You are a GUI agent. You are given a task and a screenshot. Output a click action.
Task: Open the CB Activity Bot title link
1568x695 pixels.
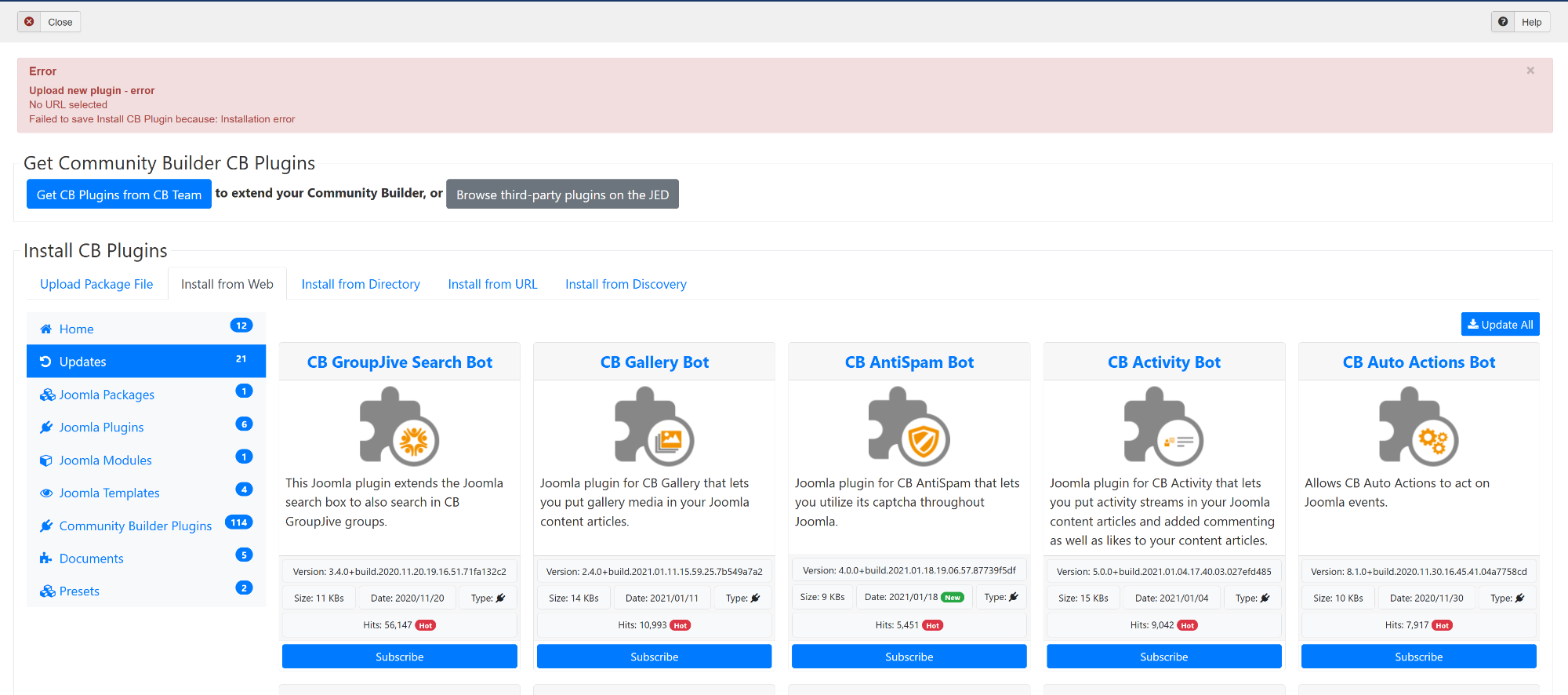pyautogui.click(x=1164, y=362)
